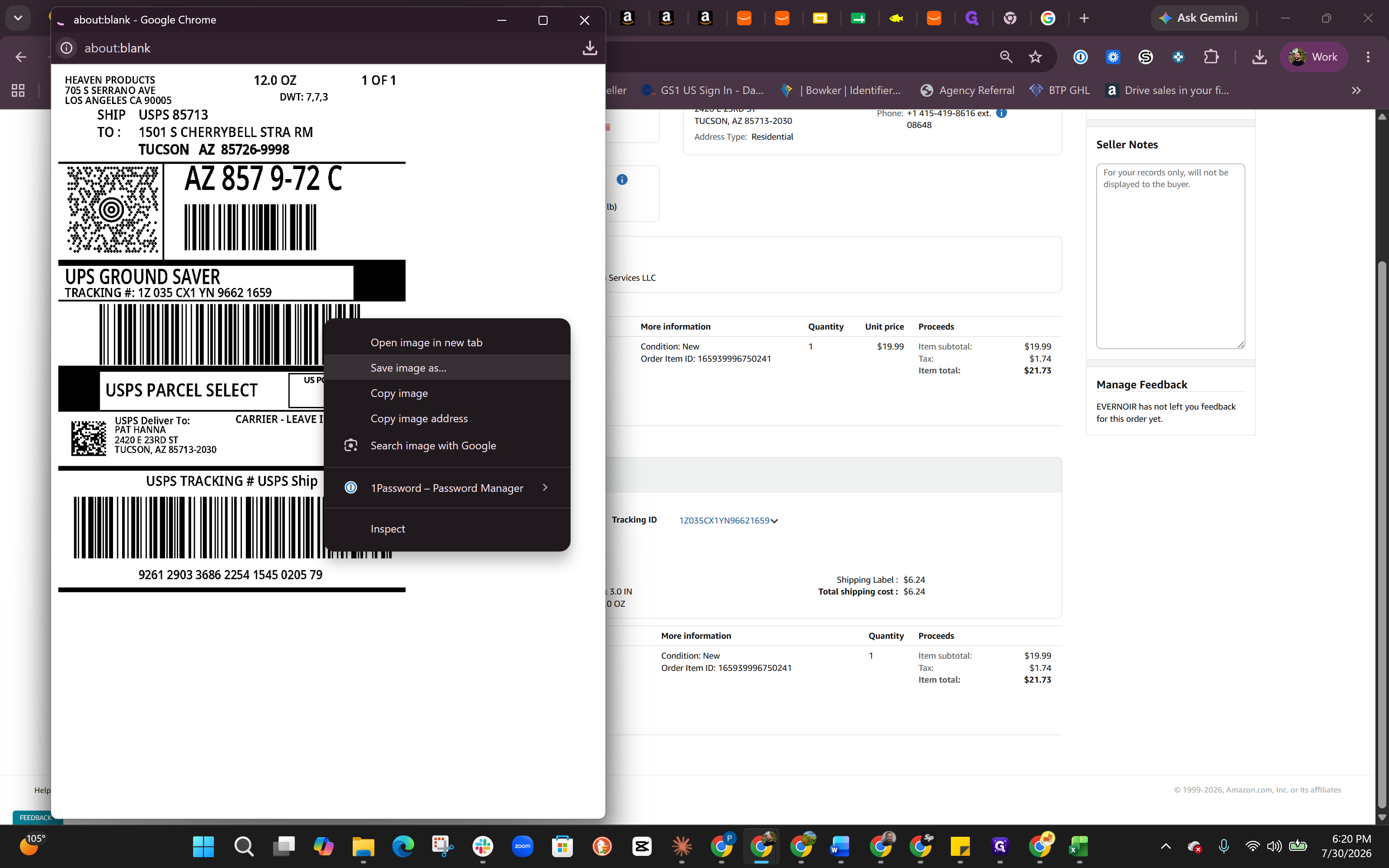Open the Chrome three-dot menu
Image resolution: width=1389 pixels, height=868 pixels.
(x=1368, y=57)
